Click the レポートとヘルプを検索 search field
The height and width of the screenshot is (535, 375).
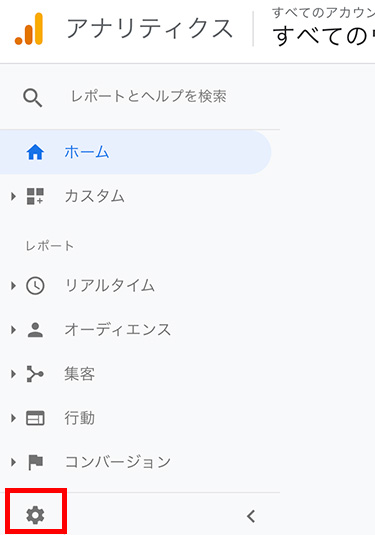pyautogui.click(x=148, y=97)
